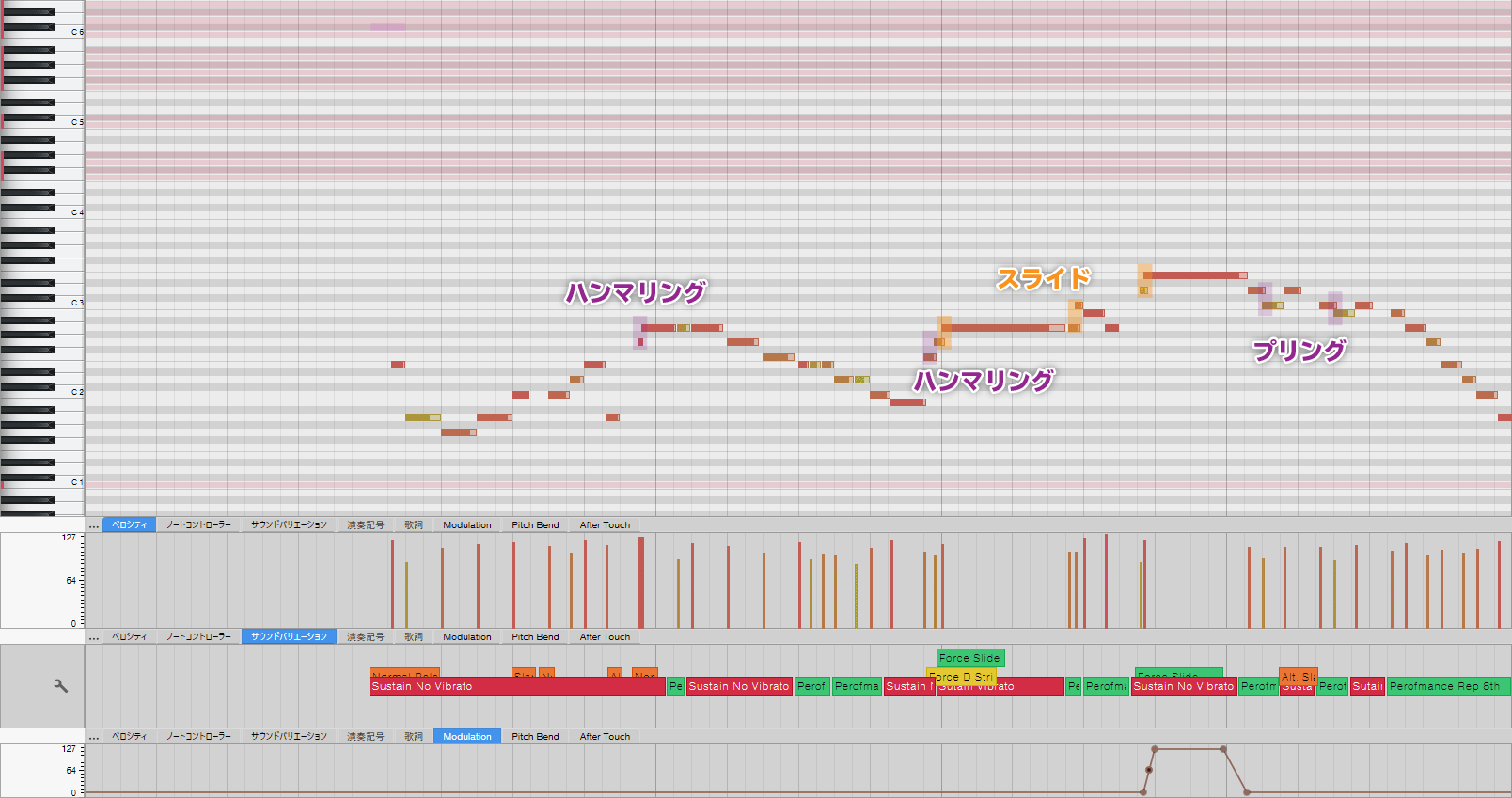Screen dimensions: 1512x798
Task: Switch sound variation lane to Pitch Bend tab
Action: coord(535,637)
